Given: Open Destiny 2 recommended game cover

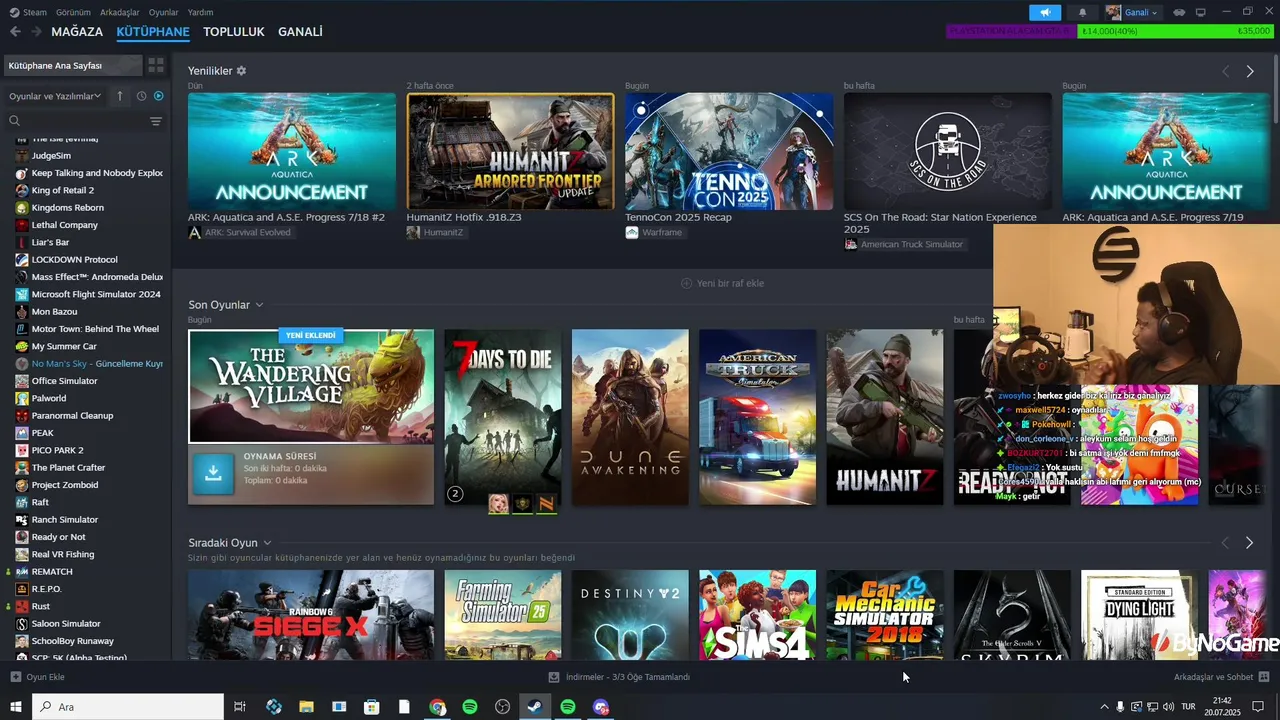Looking at the screenshot, I should (x=630, y=615).
